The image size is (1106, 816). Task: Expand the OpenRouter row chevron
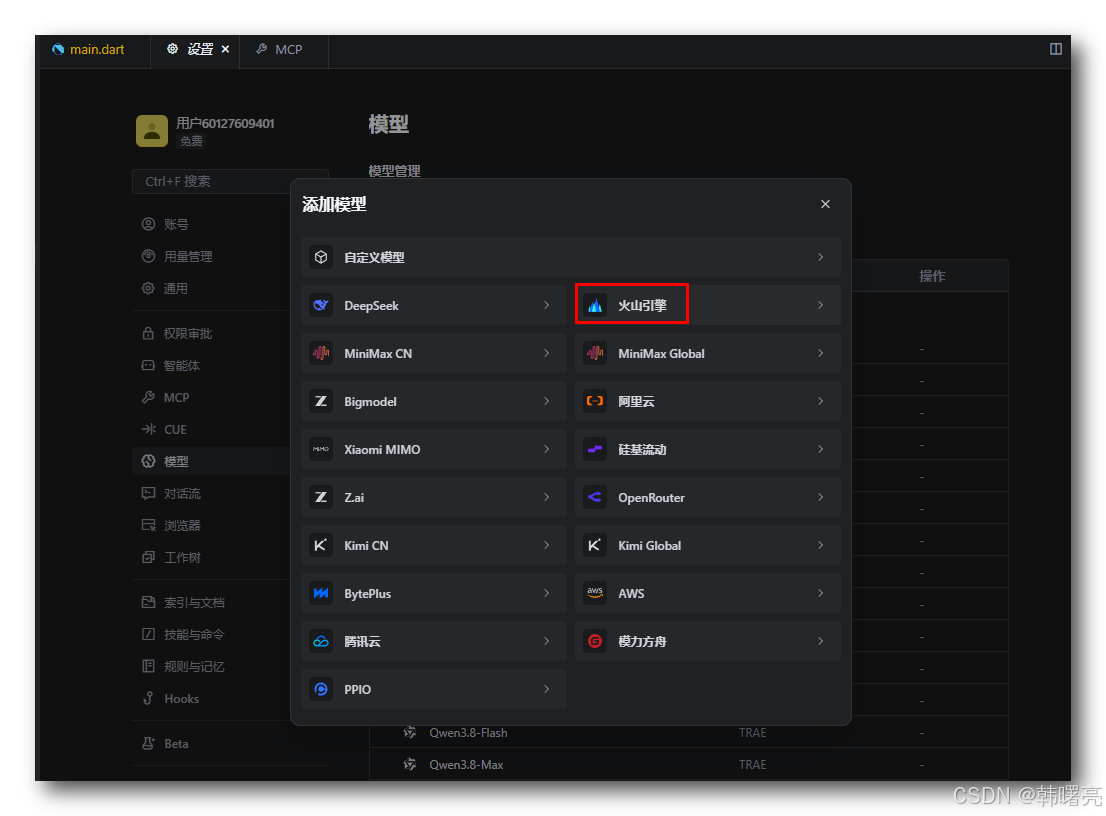coord(820,497)
